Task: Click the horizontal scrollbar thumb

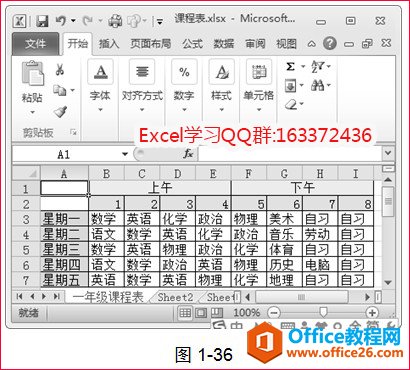Action: [302, 297]
